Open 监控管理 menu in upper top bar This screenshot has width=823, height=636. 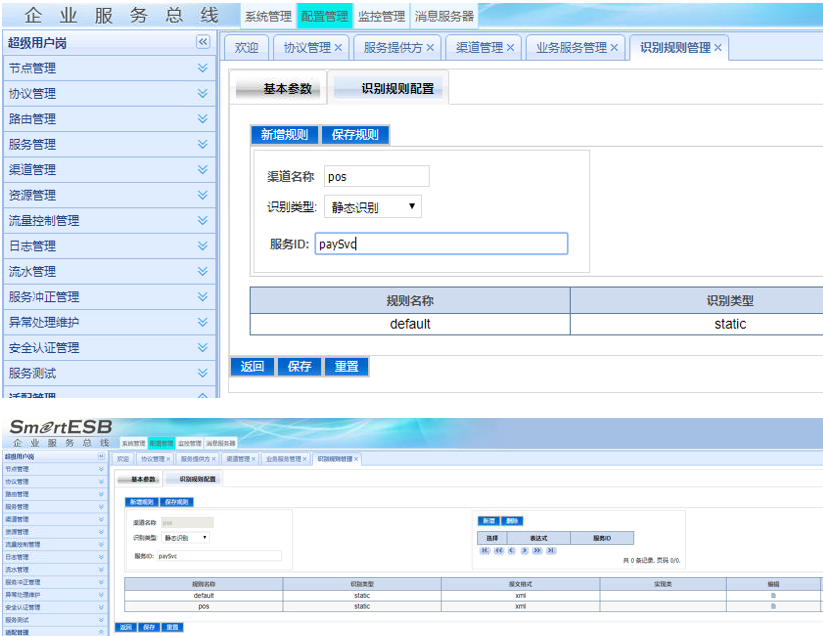coord(381,16)
